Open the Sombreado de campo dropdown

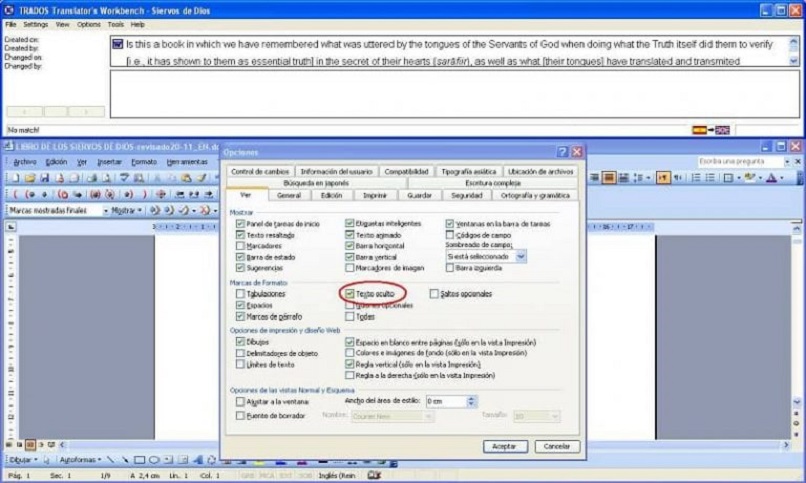[521, 256]
